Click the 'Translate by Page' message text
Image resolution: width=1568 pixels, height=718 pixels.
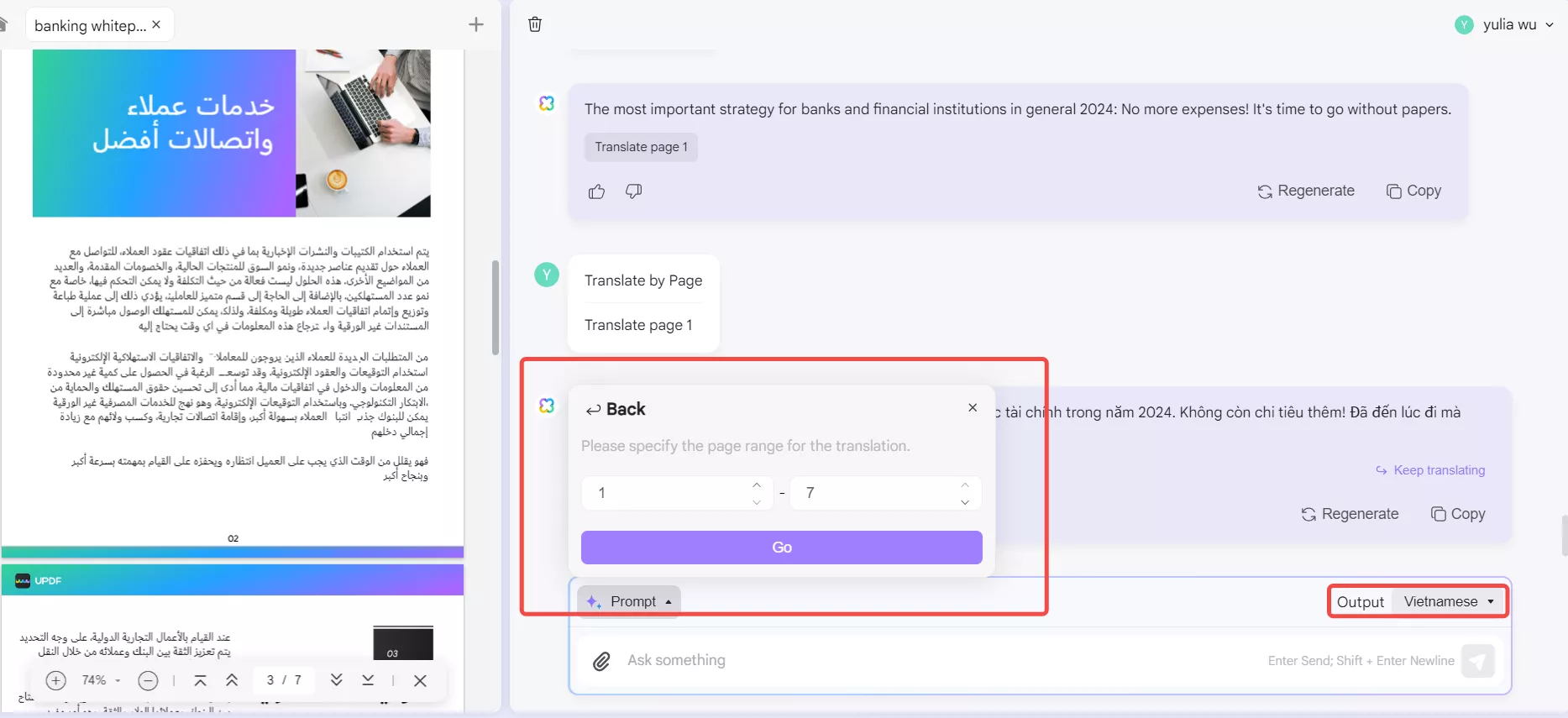pos(643,280)
